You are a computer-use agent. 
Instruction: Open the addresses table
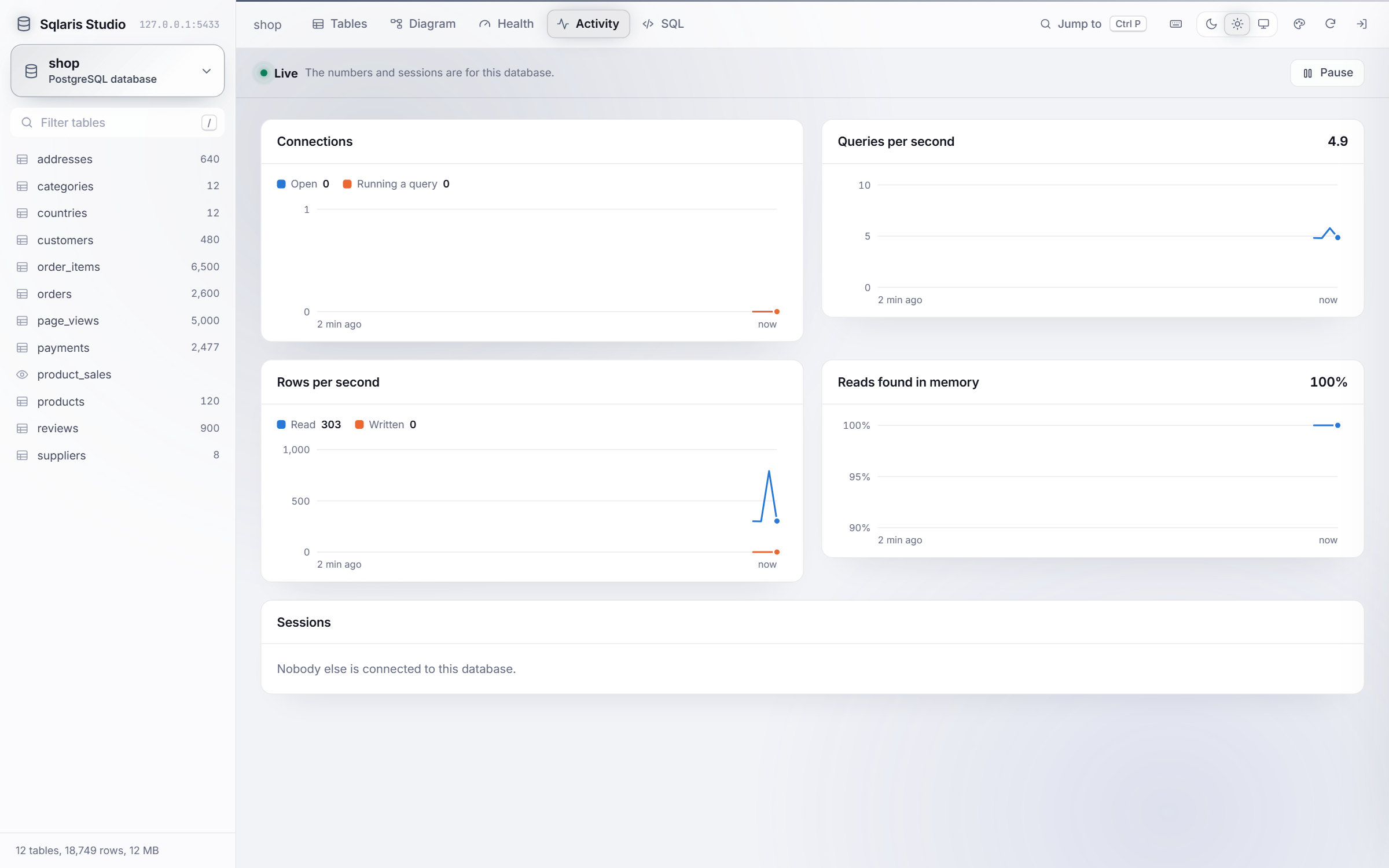point(117,159)
